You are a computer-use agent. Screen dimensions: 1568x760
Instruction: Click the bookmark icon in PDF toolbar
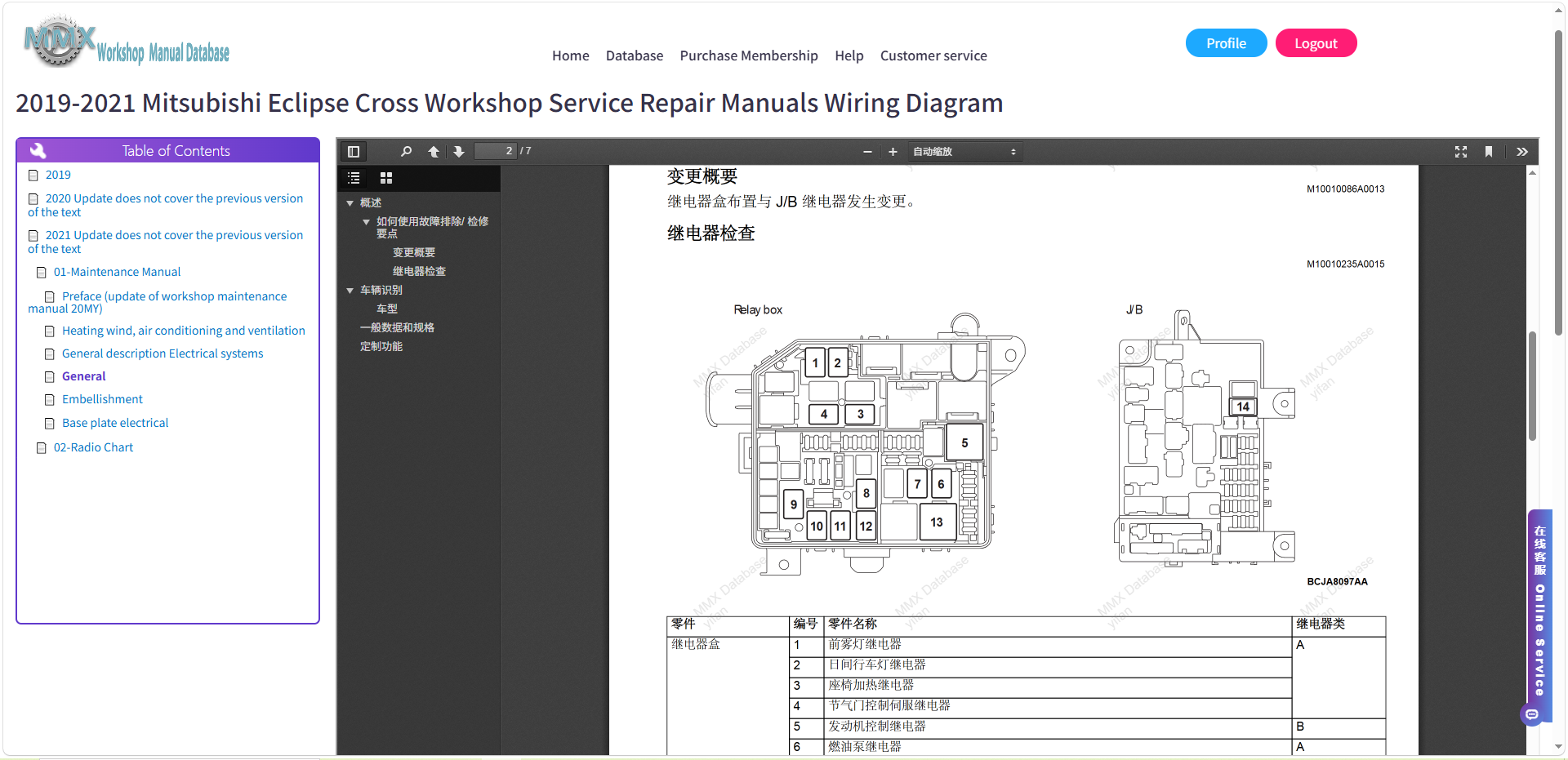pyautogui.click(x=1489, y=151)
